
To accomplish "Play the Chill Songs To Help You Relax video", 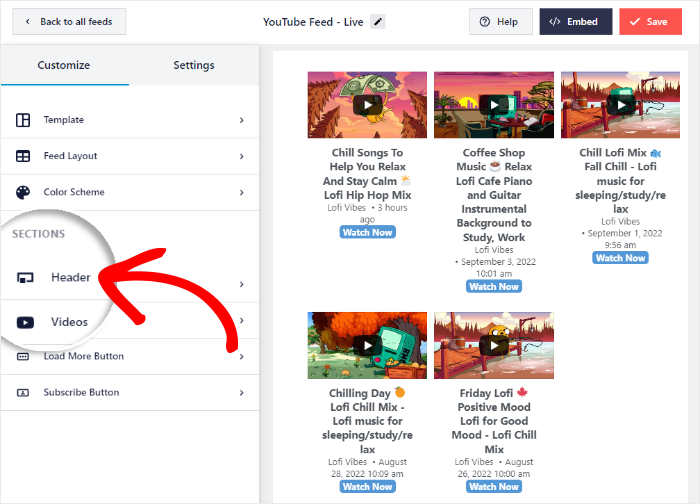I will pyautogui.click(x=367, y=105).
